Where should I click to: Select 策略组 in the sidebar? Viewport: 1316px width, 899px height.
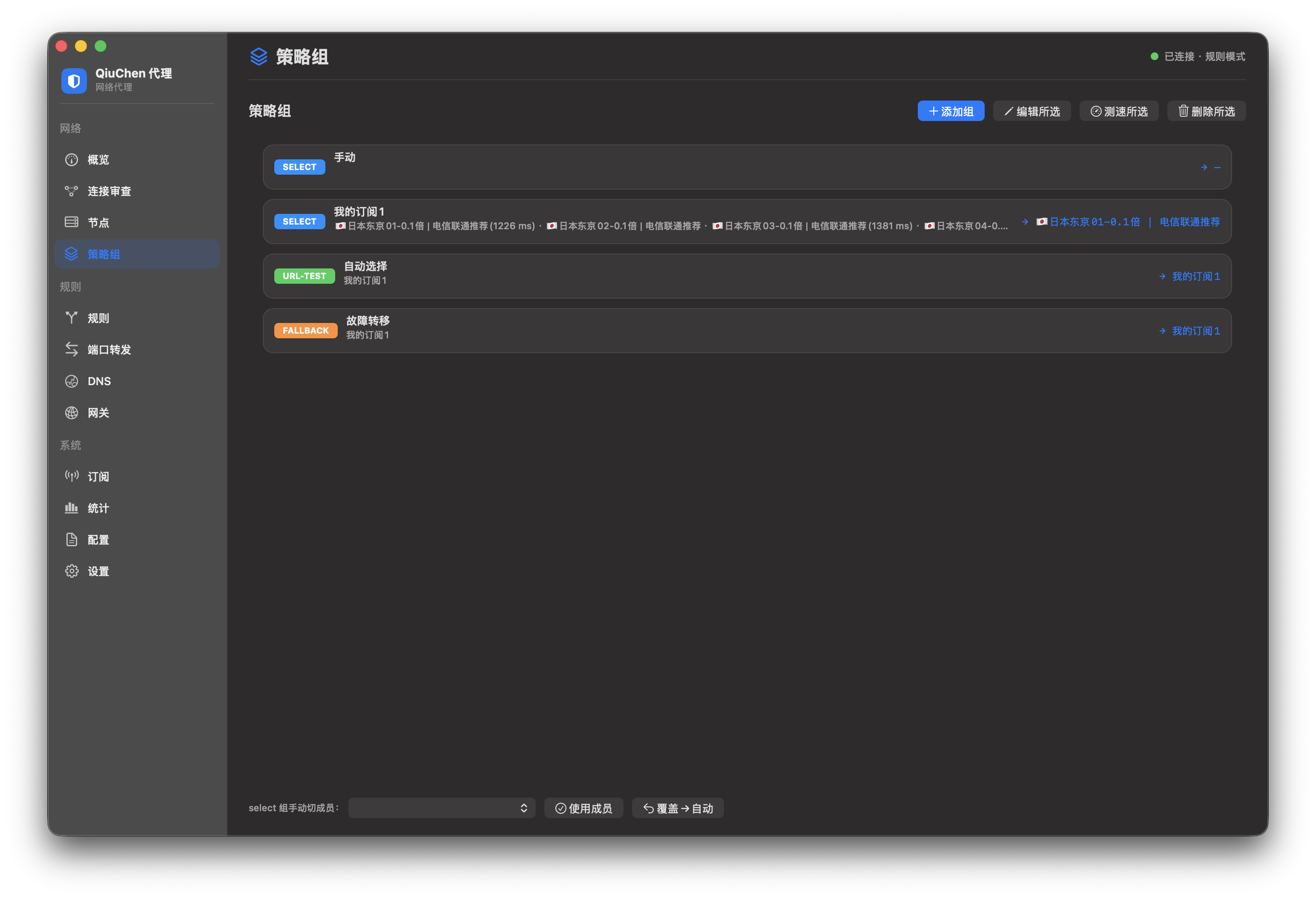[137, 254]
